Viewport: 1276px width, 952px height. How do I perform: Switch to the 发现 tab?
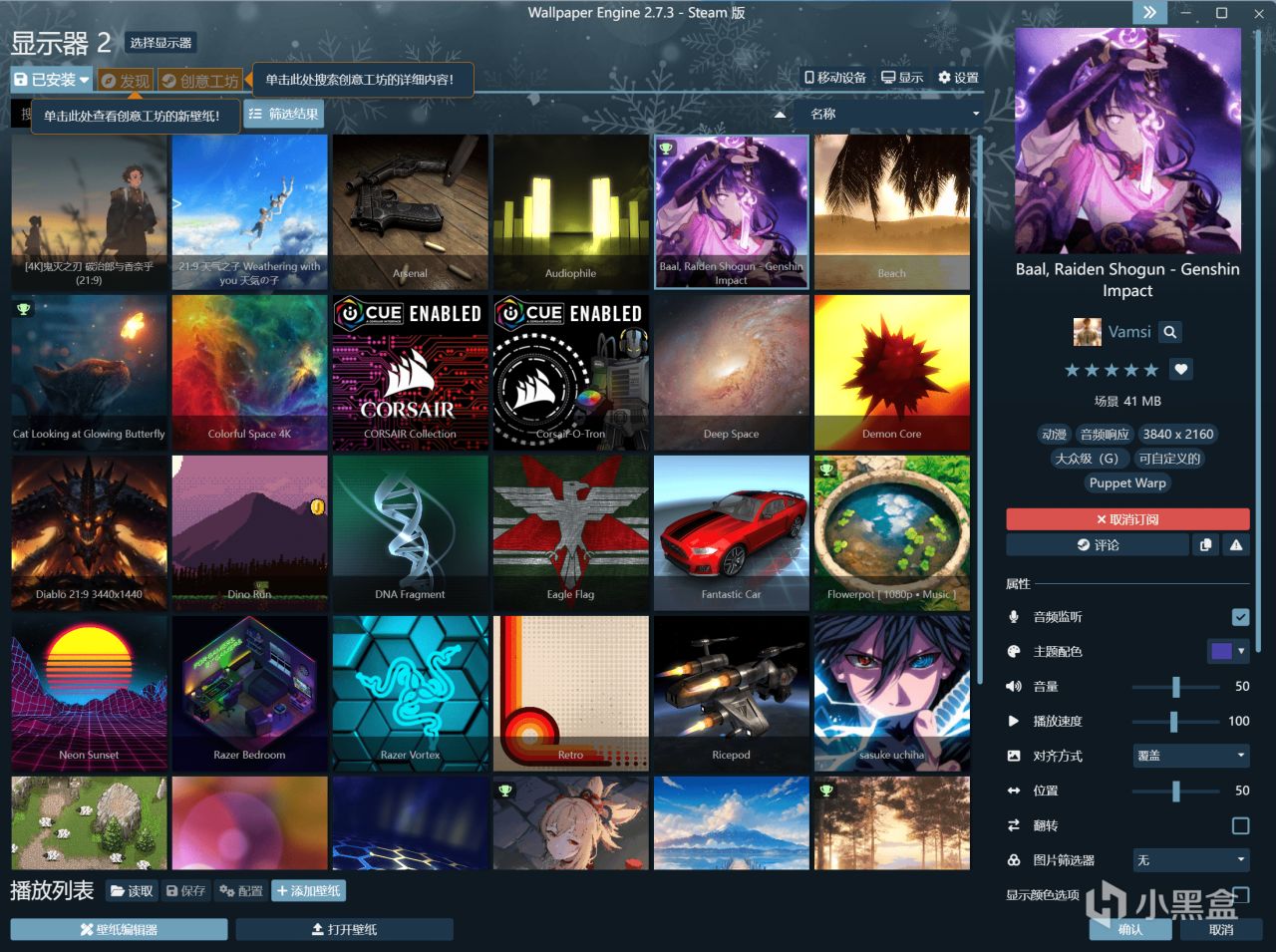click(x=126, y=81)
